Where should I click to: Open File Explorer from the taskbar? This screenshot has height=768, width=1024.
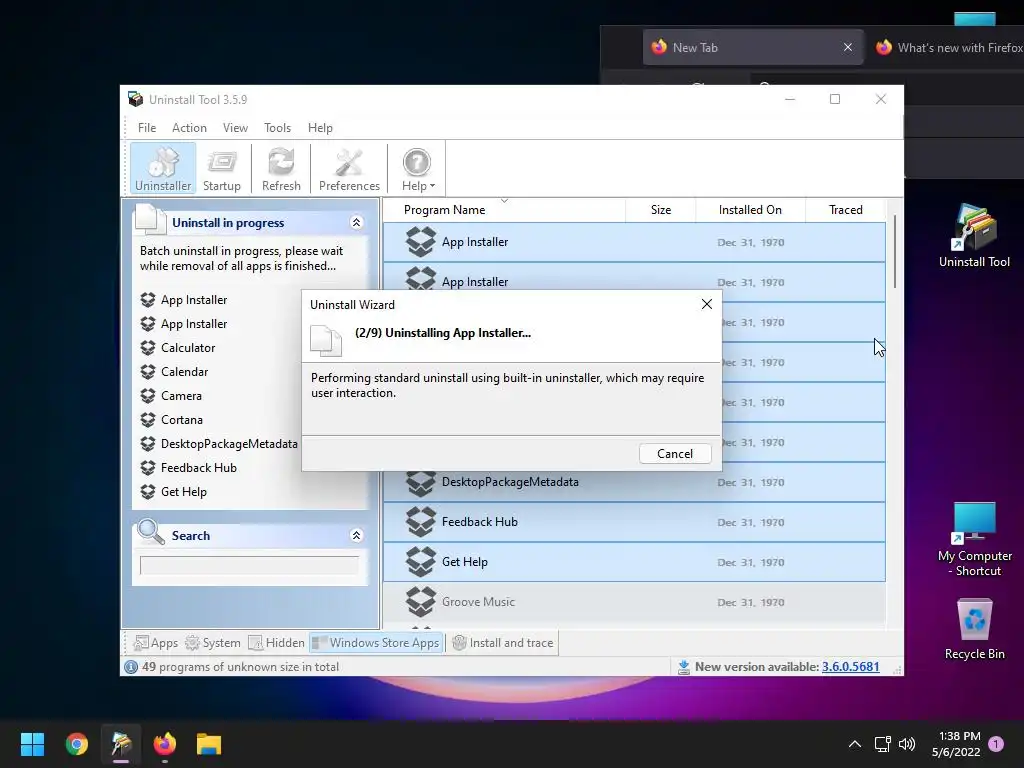pos(209,744)
